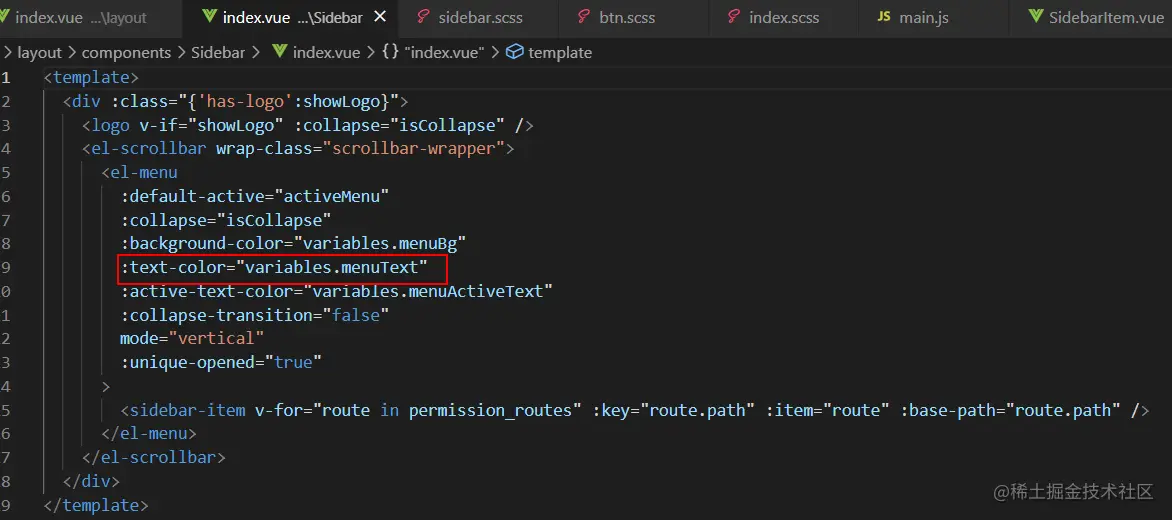
Task: Click the Vue icon on index.vue Sidebar tab
Action: tap(209, 18)
